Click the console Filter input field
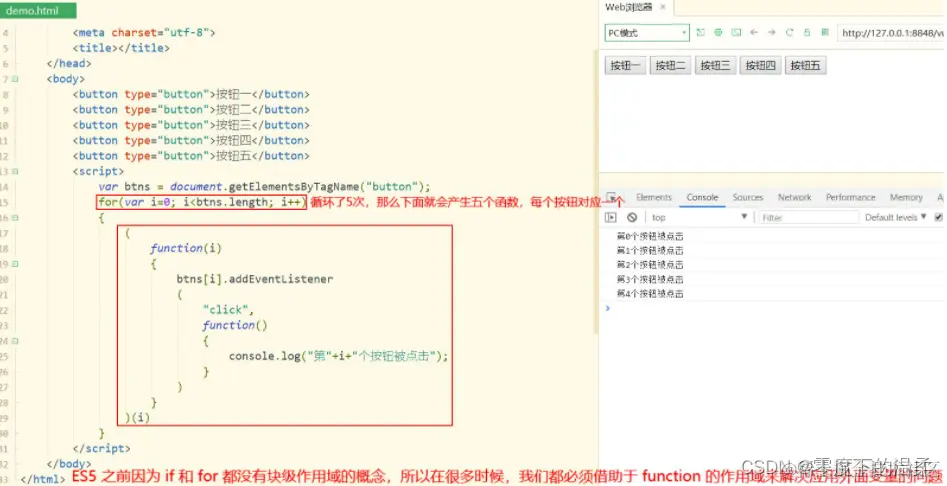The image size is (947, 486). [x=808, y=217]
